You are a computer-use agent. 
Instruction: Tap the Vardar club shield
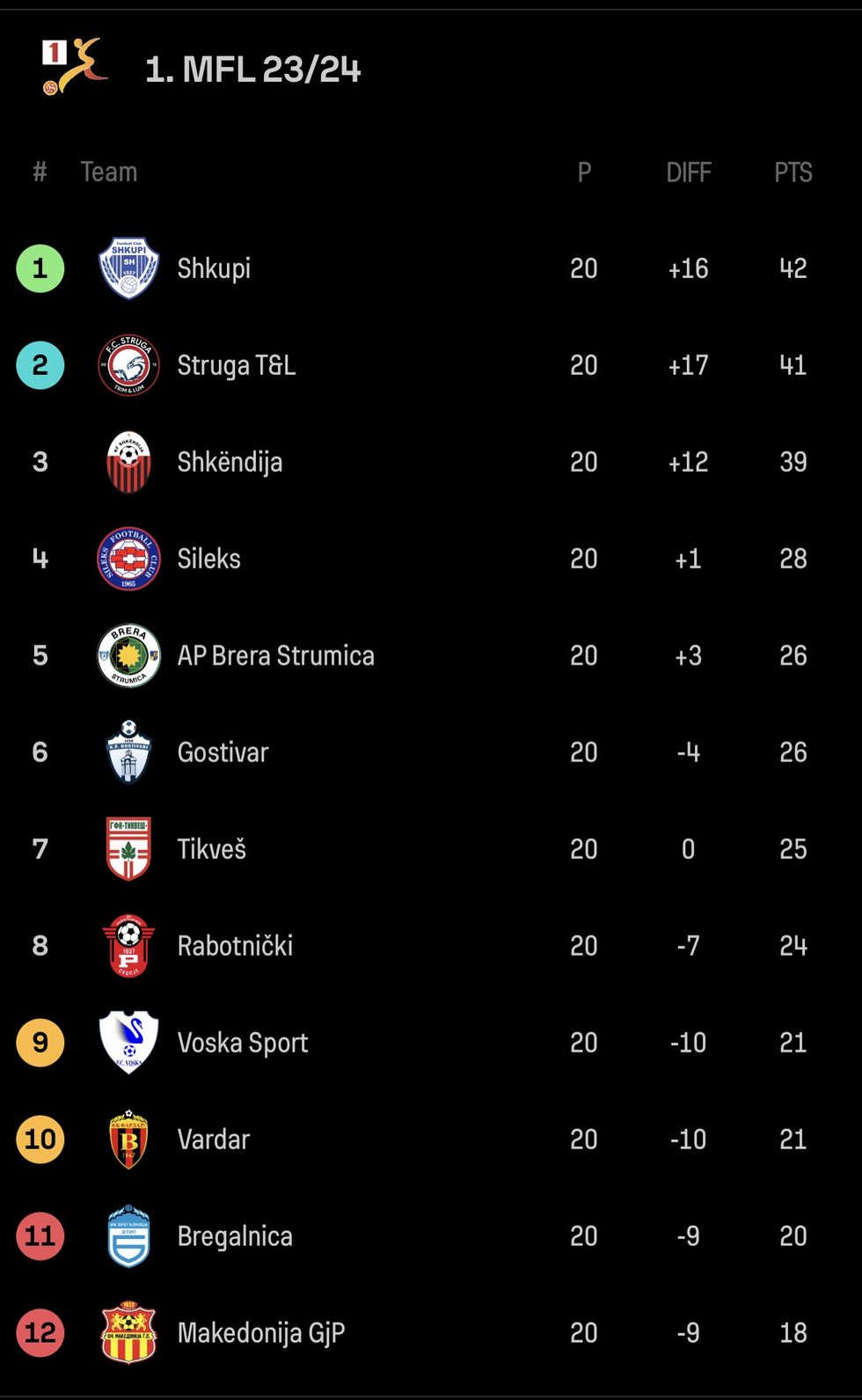coord(128,1140)
